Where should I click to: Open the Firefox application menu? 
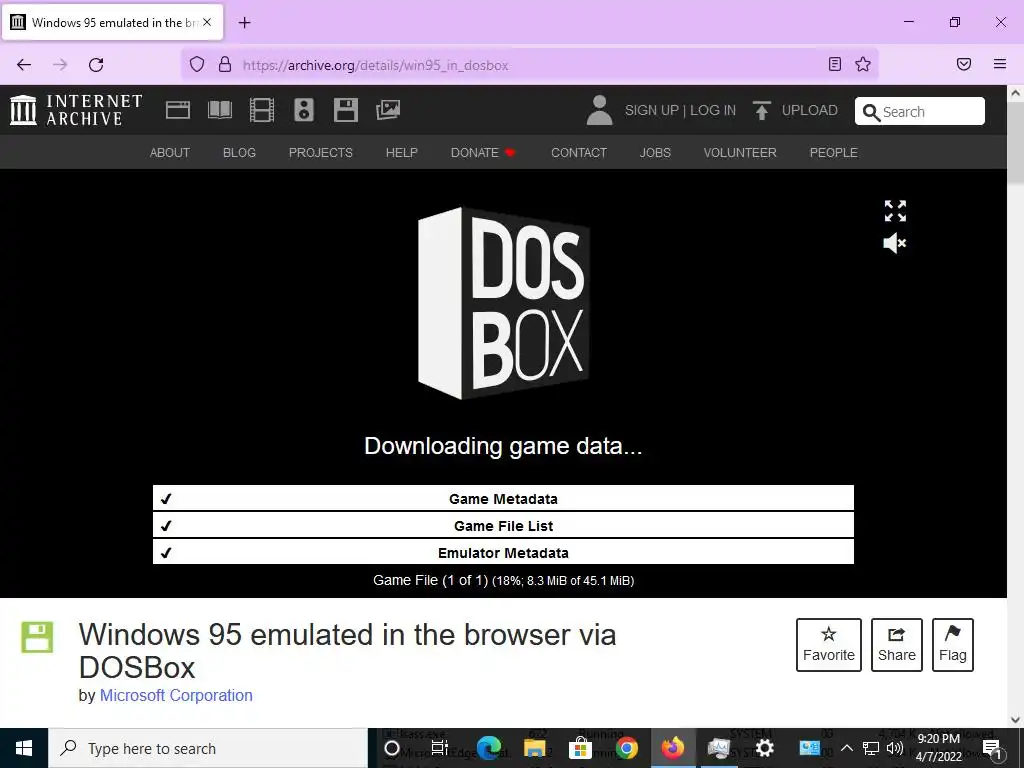[x=1000, y=64]
